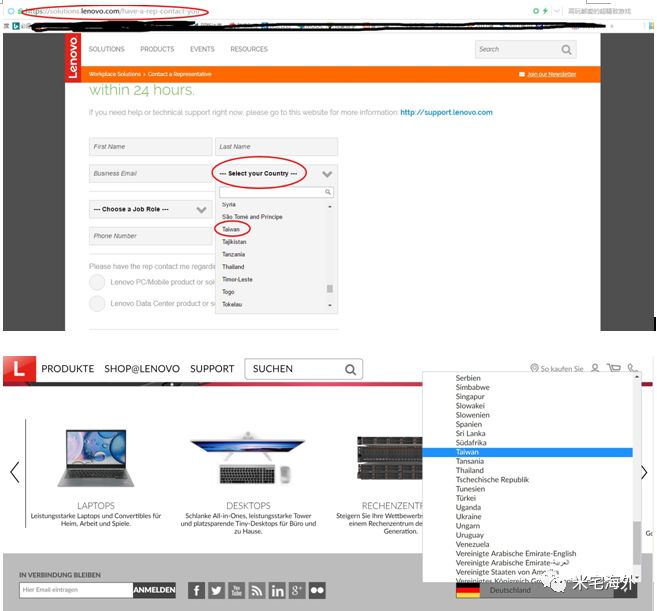
Task: Click the red L logo on the German site
Action: (x=19, y=369)
